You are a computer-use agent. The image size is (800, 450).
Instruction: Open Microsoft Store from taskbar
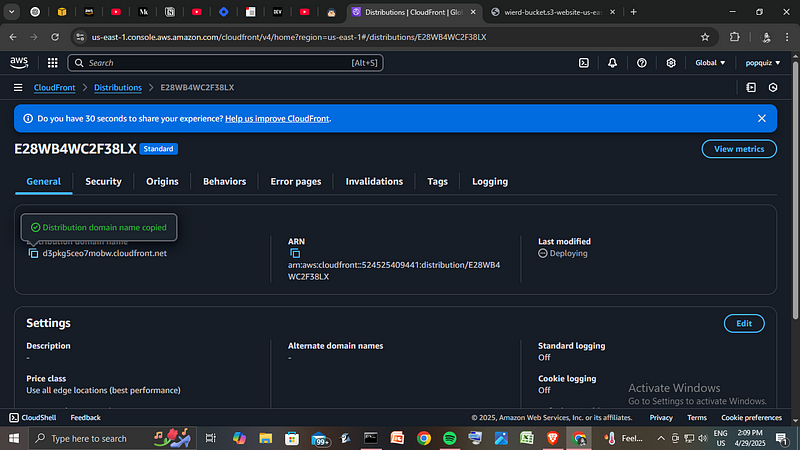291,438
